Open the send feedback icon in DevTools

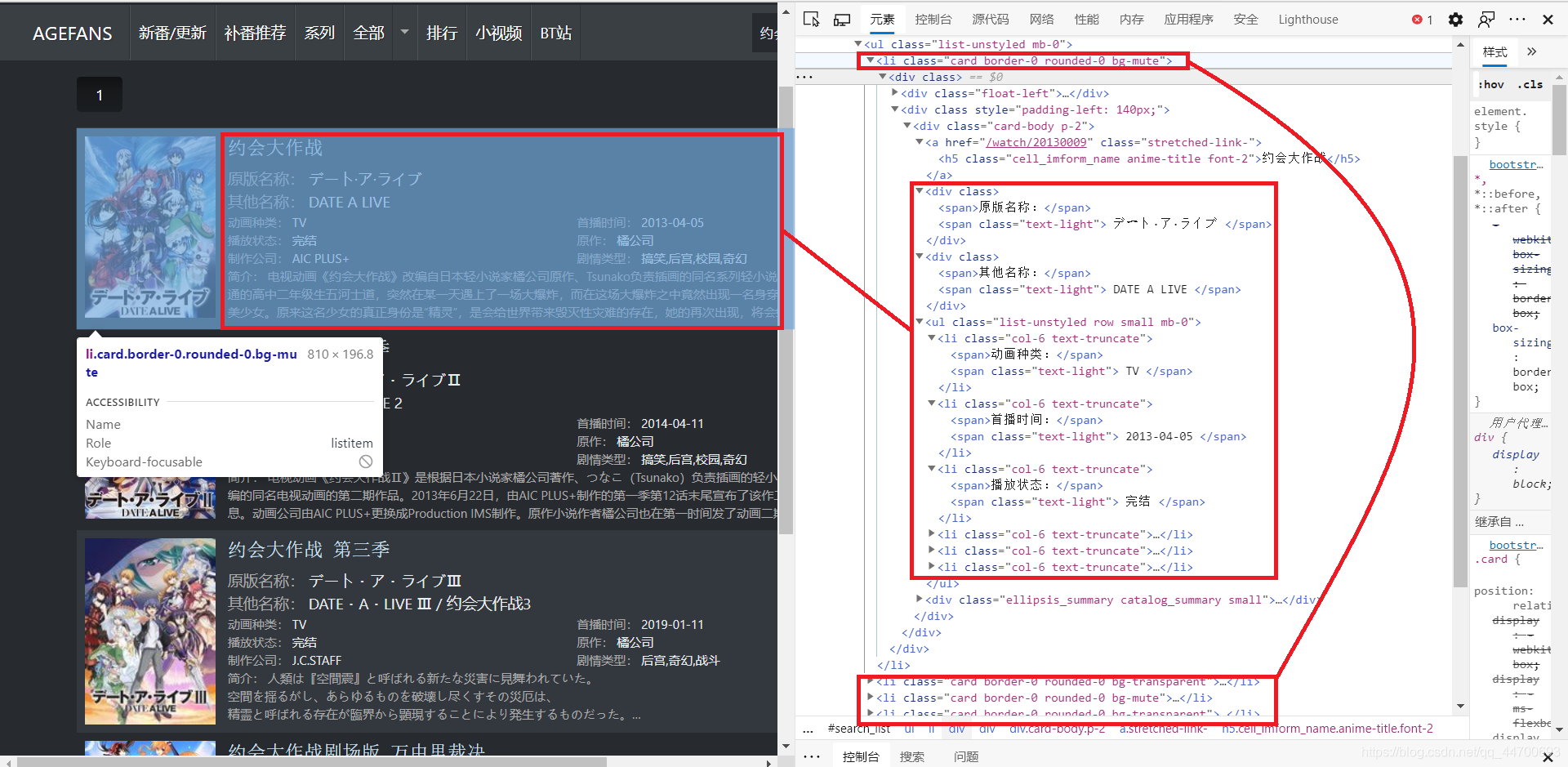click(1486, 20)
